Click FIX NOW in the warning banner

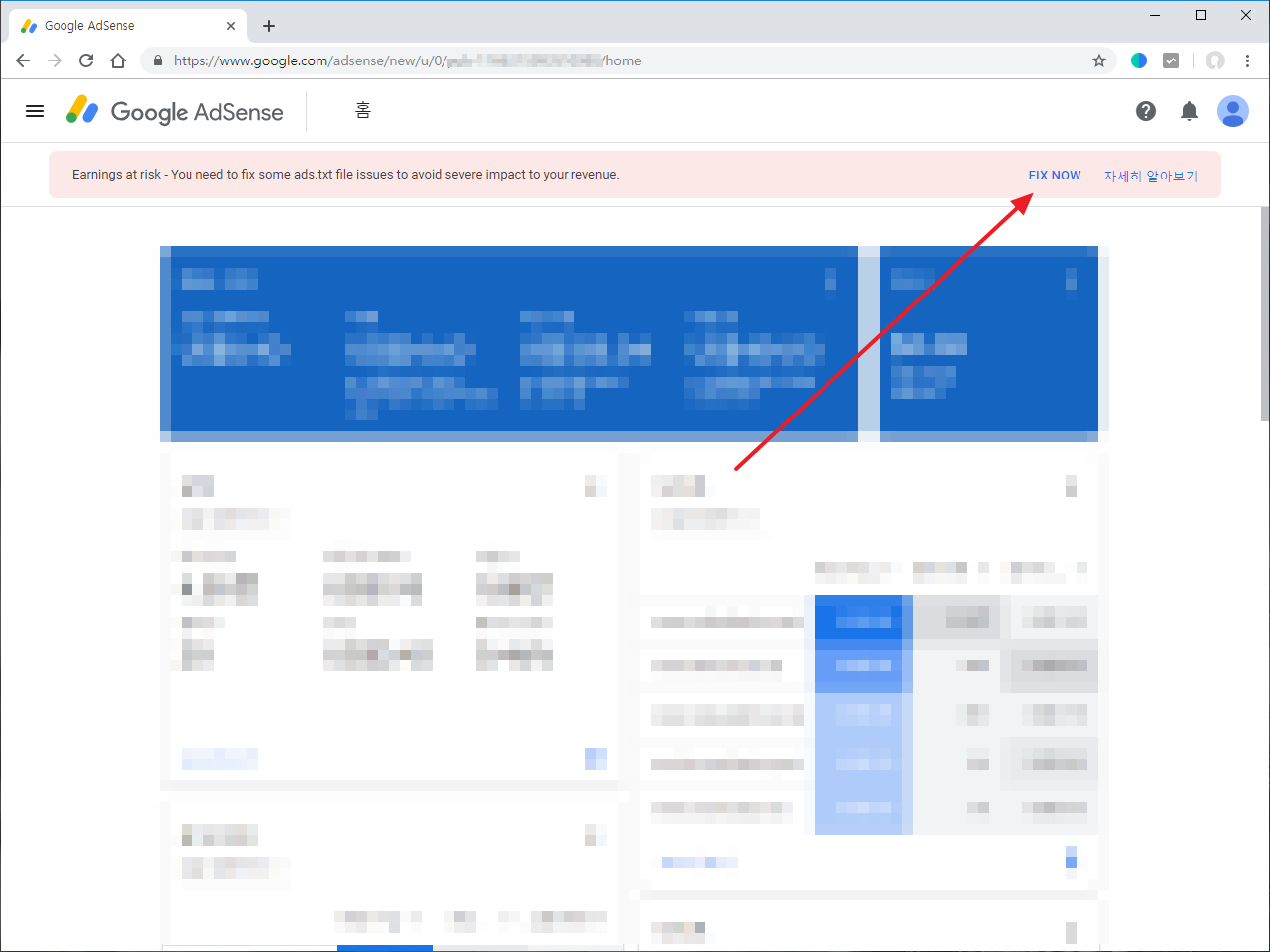pos(1054,175)
